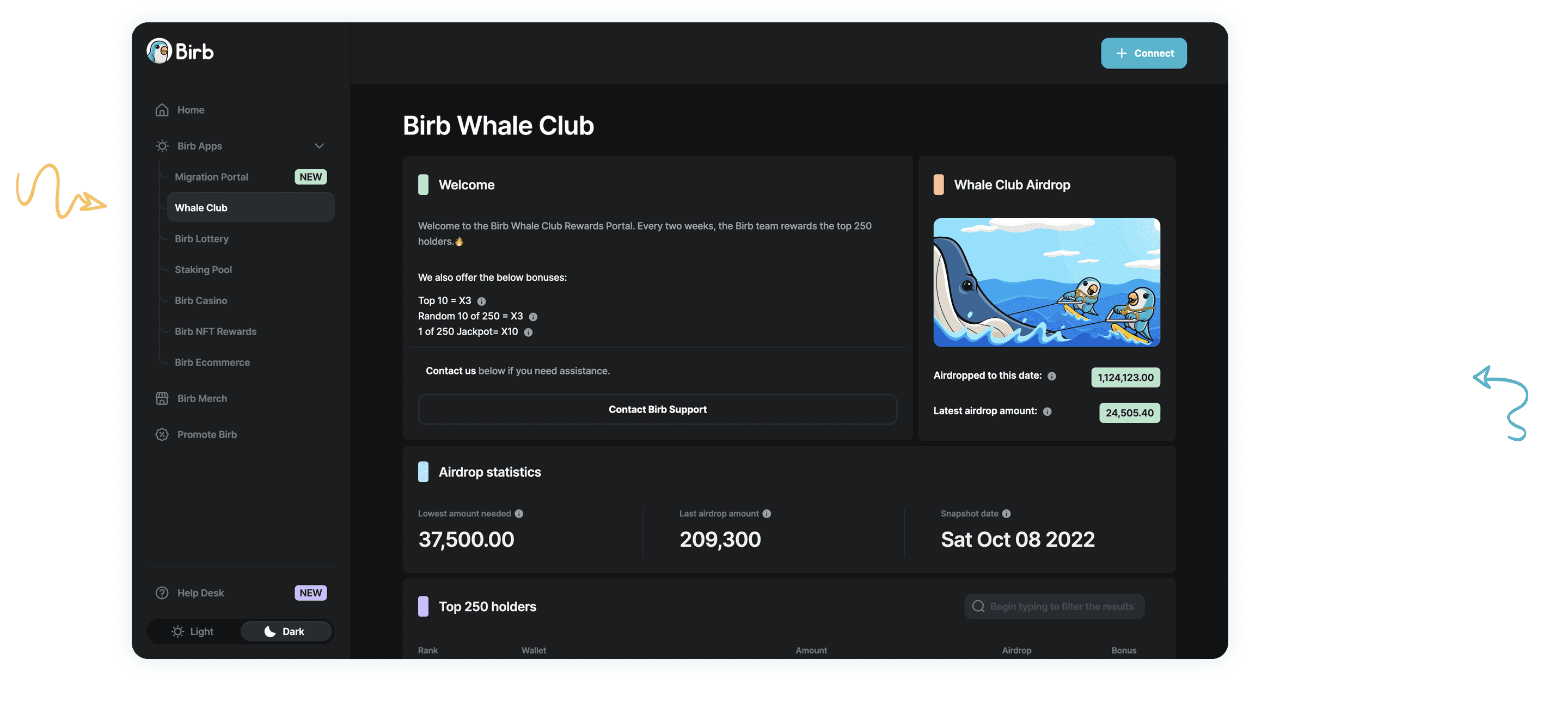Click the Promote Birb badge icon
This screenshot has width=1568, height=727.
tap(162, 434)
